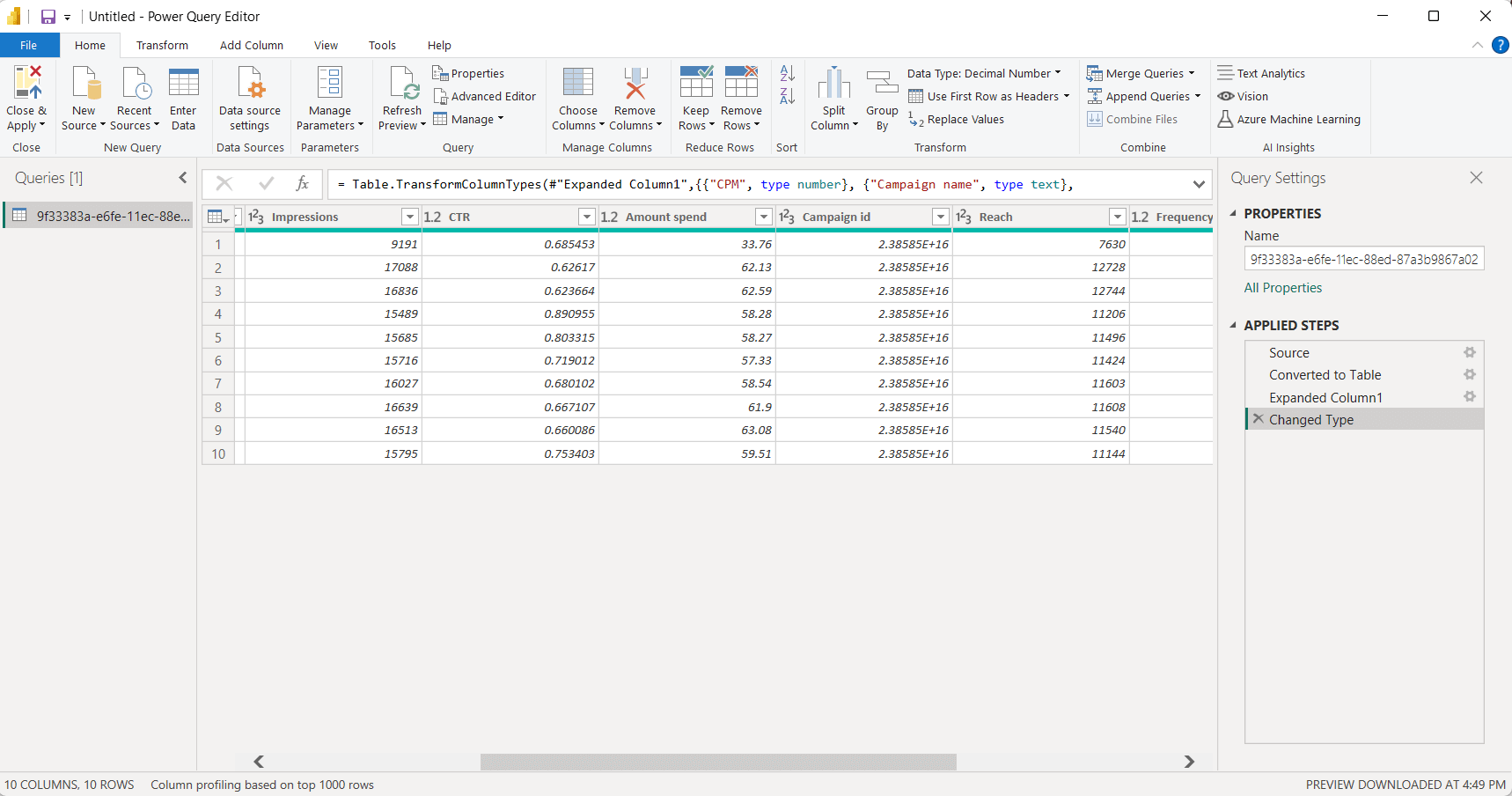Open Append Queries dropdown
1512x796 pixels.
(1144, 96)
